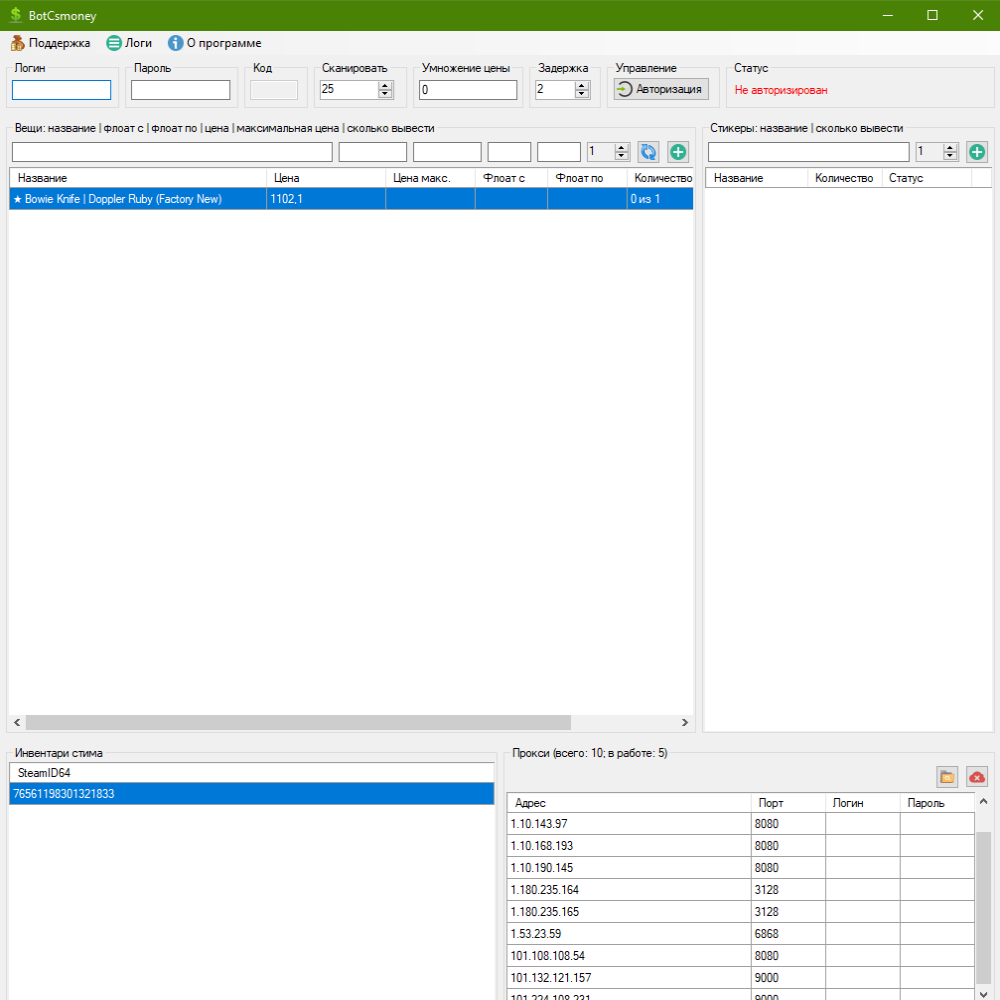Open the Поддержка support menu
Viewport: 1000px width, 1000px height.
[50, 43]
